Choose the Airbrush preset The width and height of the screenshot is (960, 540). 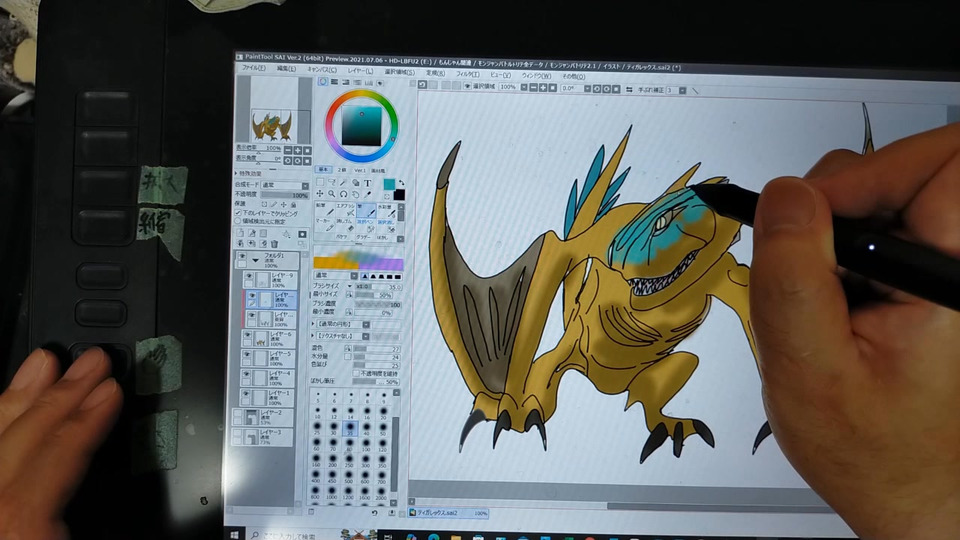point(346,210)
